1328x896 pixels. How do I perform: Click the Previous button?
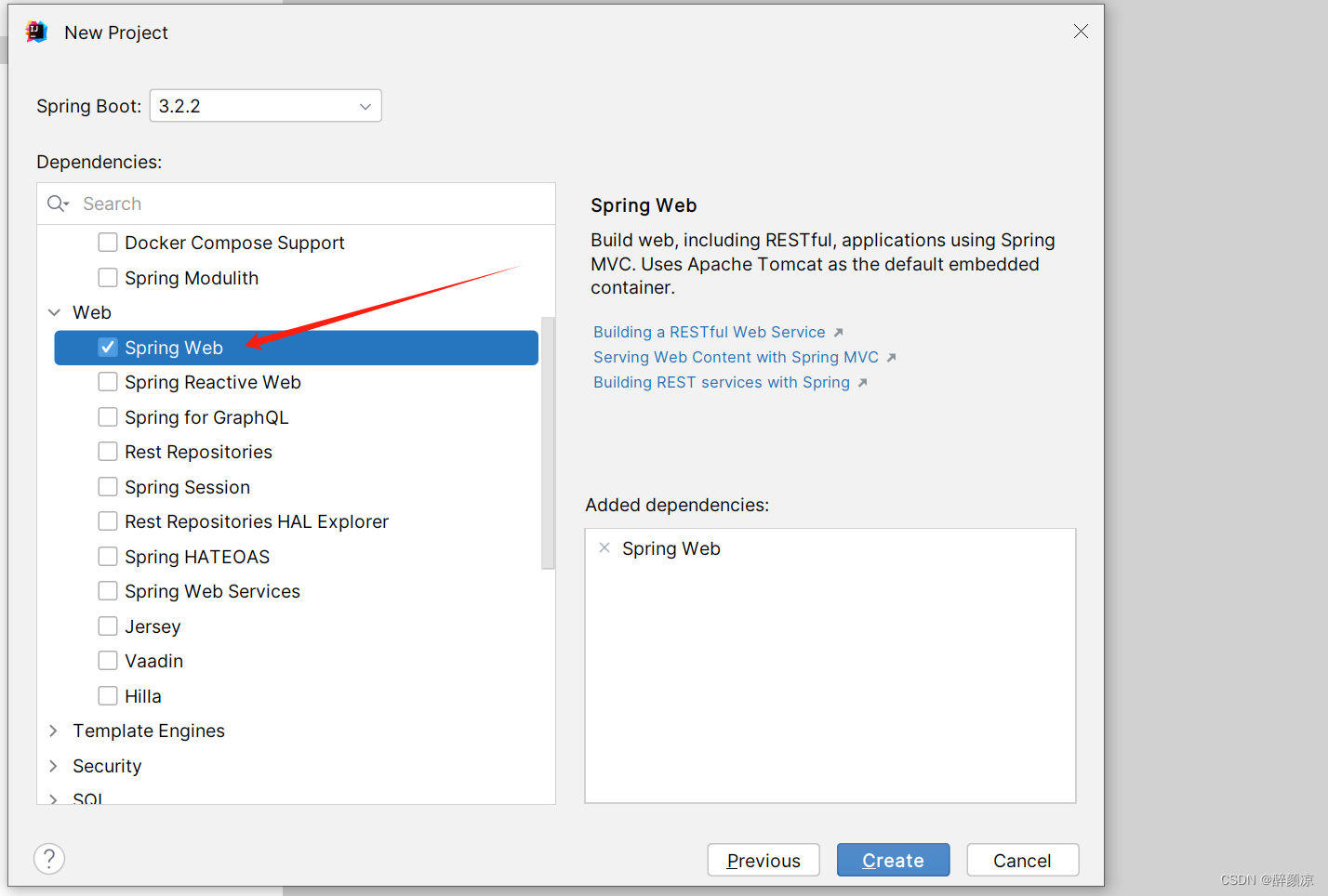tap(764, 860)
